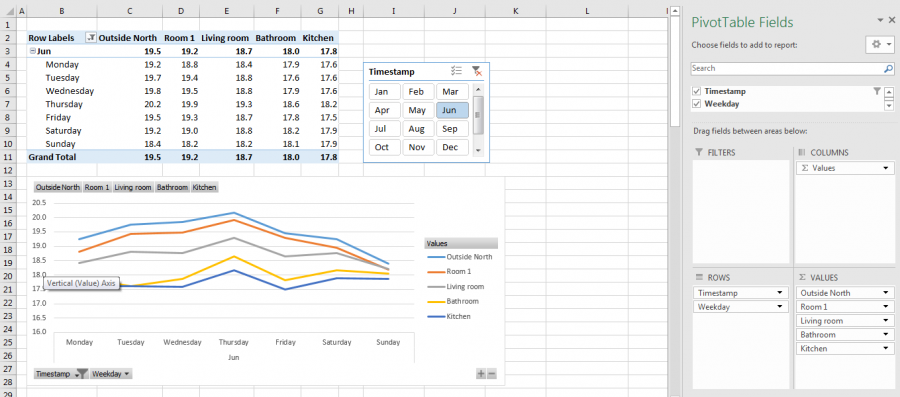Close the PivotTable Fields pane

pyautogui.click(x=891, y=20)
